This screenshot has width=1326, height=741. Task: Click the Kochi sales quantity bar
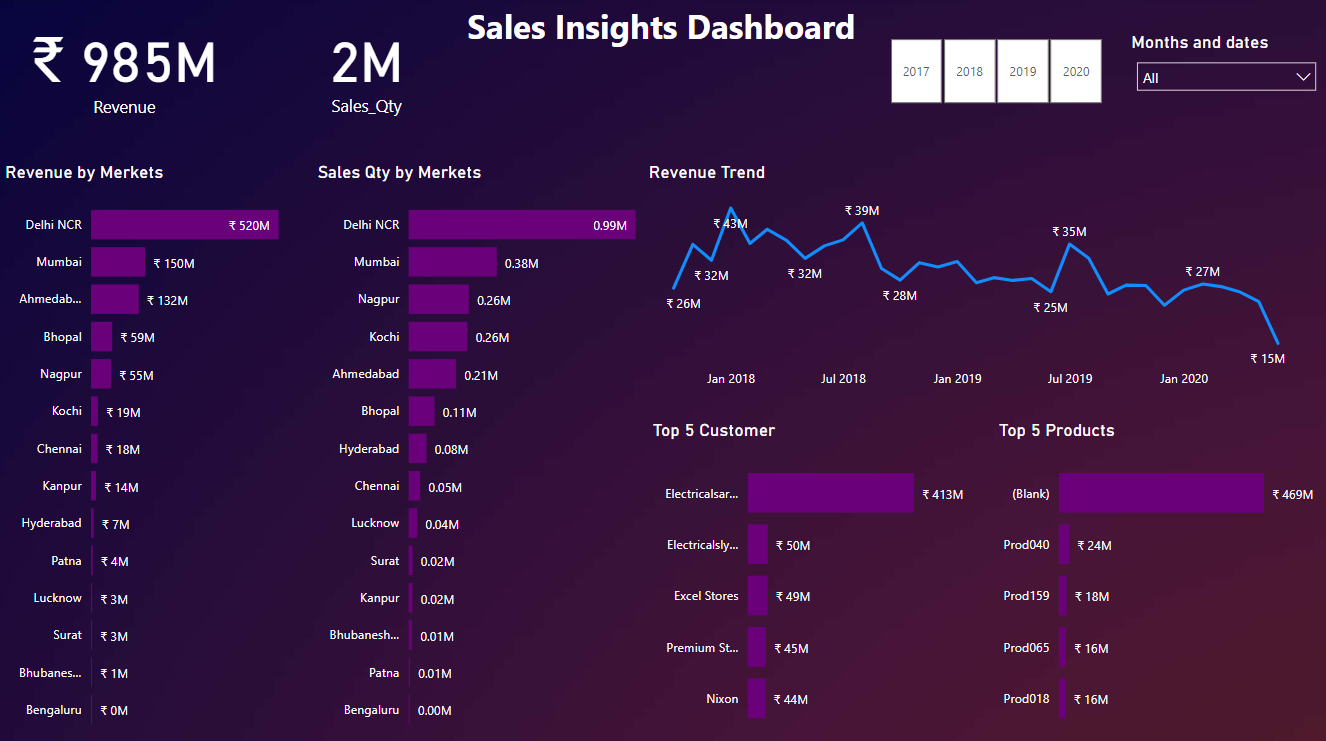click(x=437, y=337)
